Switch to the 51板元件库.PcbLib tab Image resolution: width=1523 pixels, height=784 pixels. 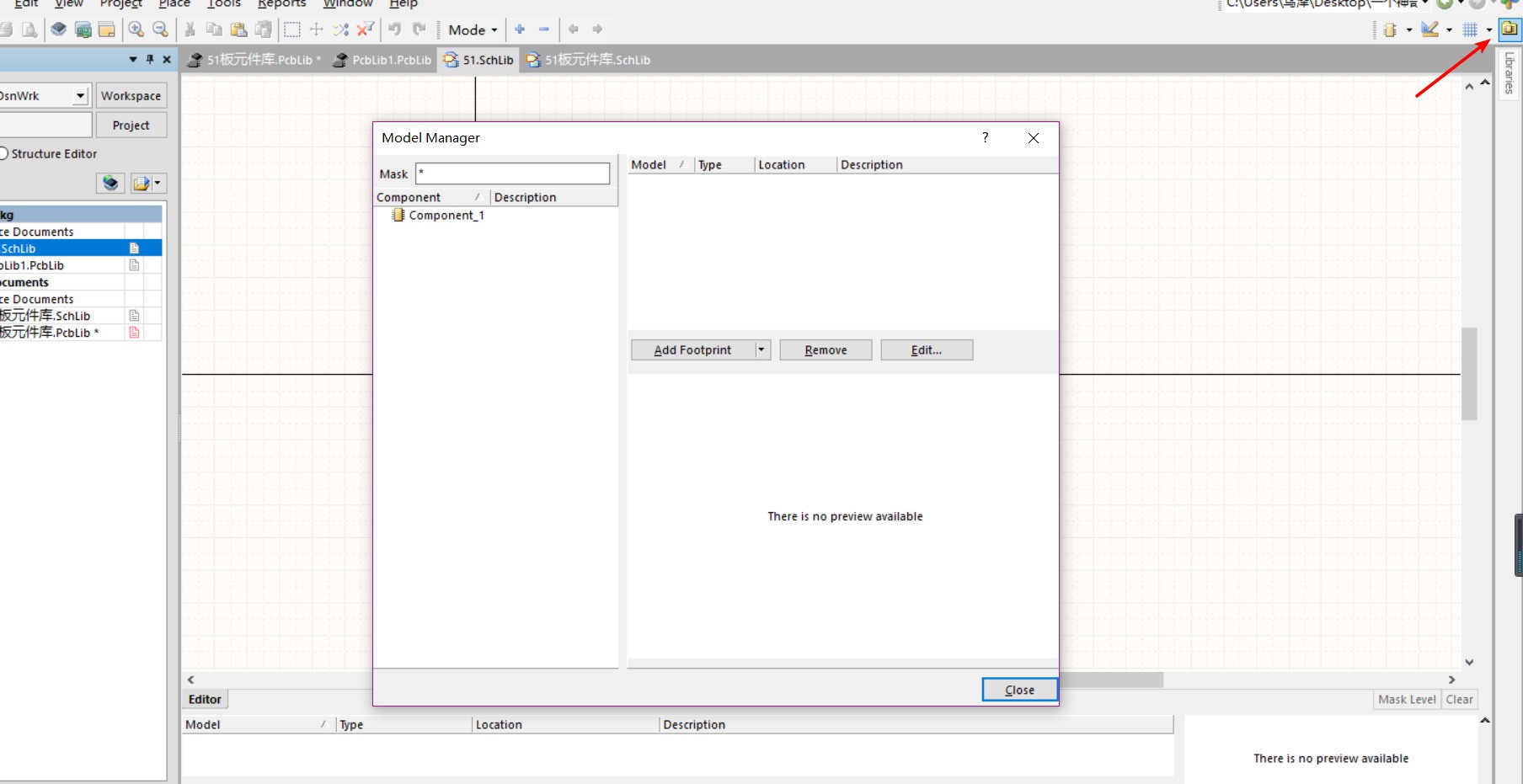(x=254, y=59)
